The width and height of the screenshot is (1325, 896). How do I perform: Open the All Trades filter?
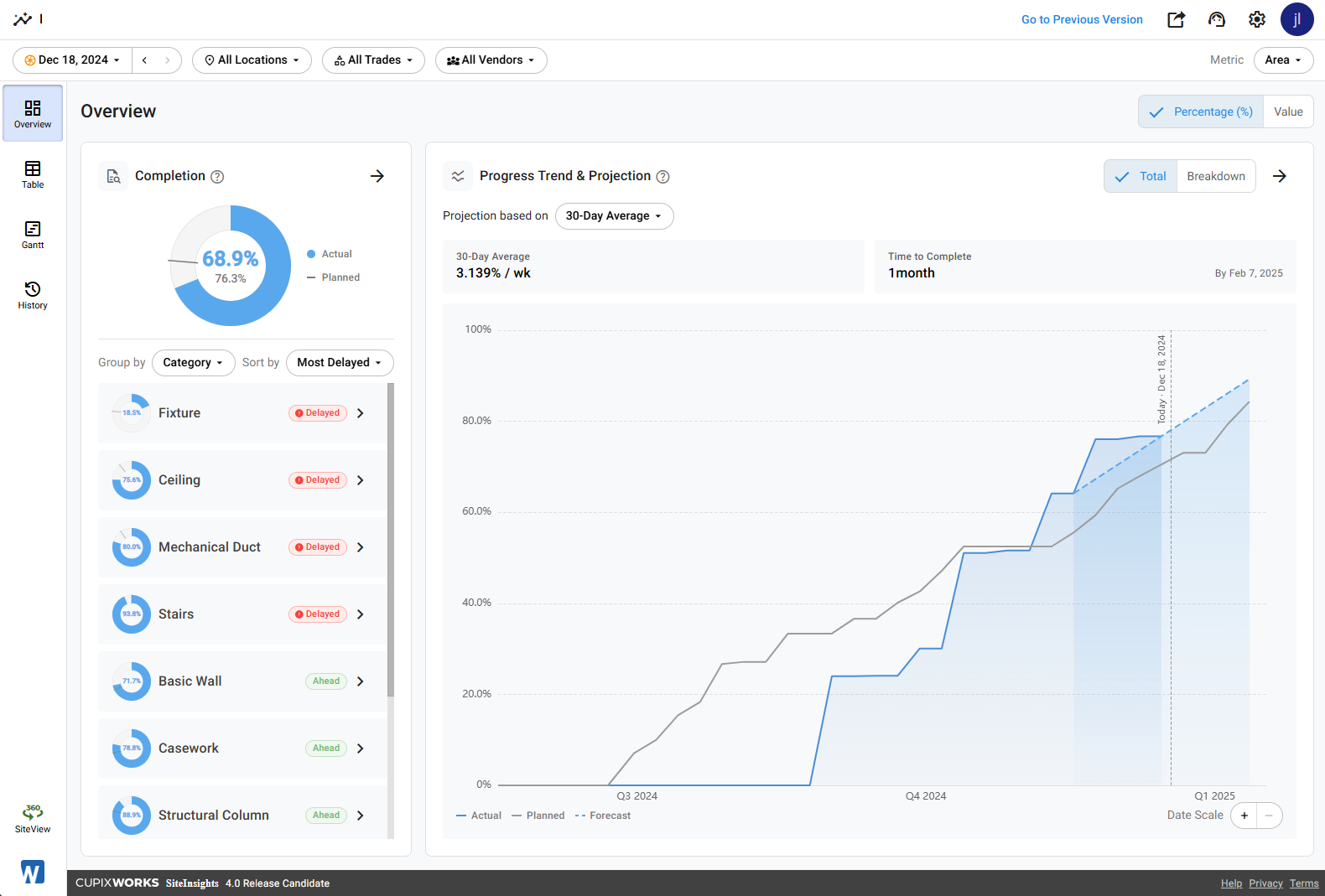click(x=373, y=60)
